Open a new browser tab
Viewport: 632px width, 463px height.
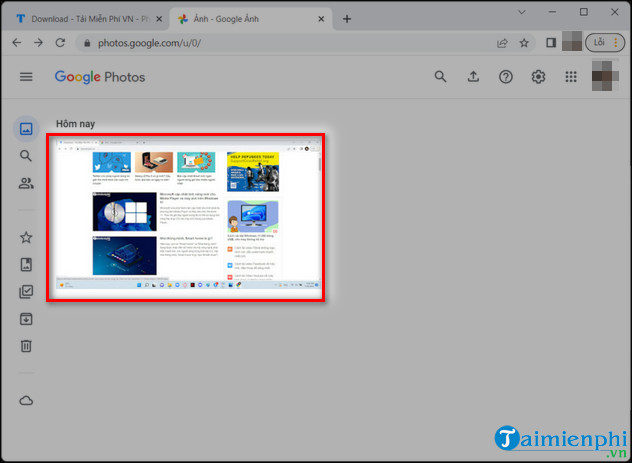pyautogui.click(x=347, y=19)
